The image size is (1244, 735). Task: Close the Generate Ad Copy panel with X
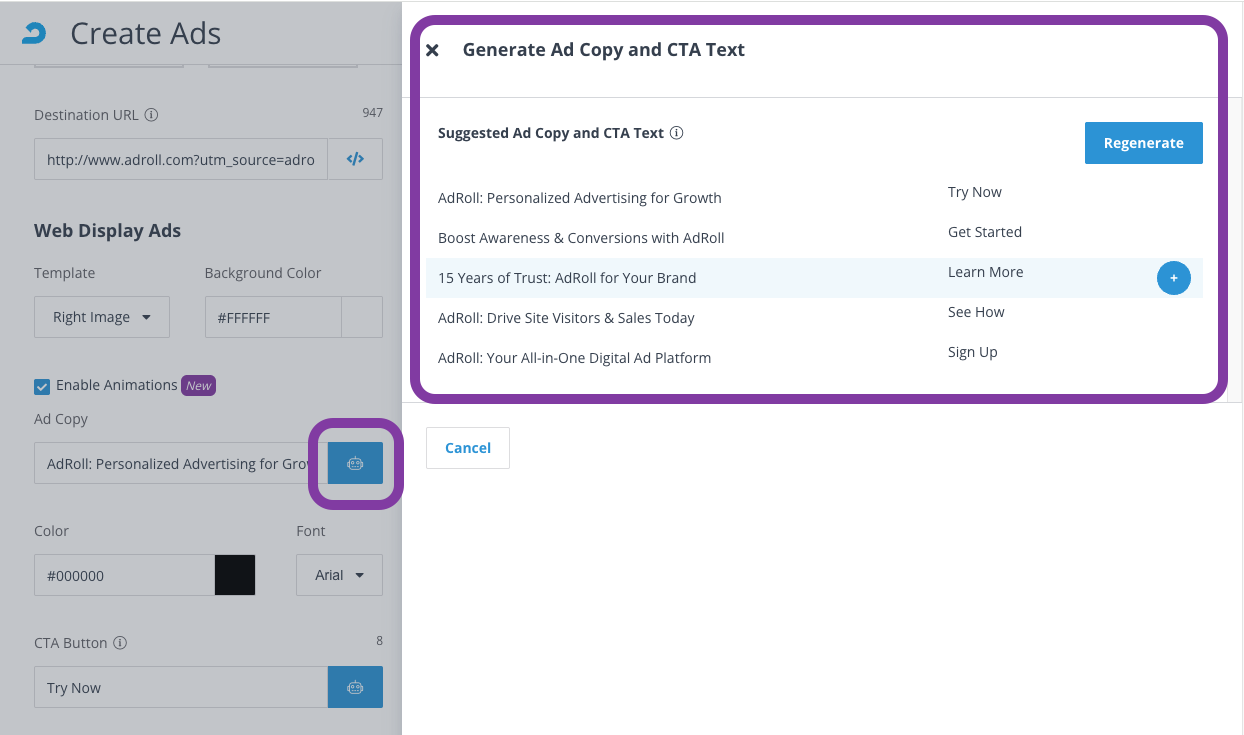click(x=432, y=50)
